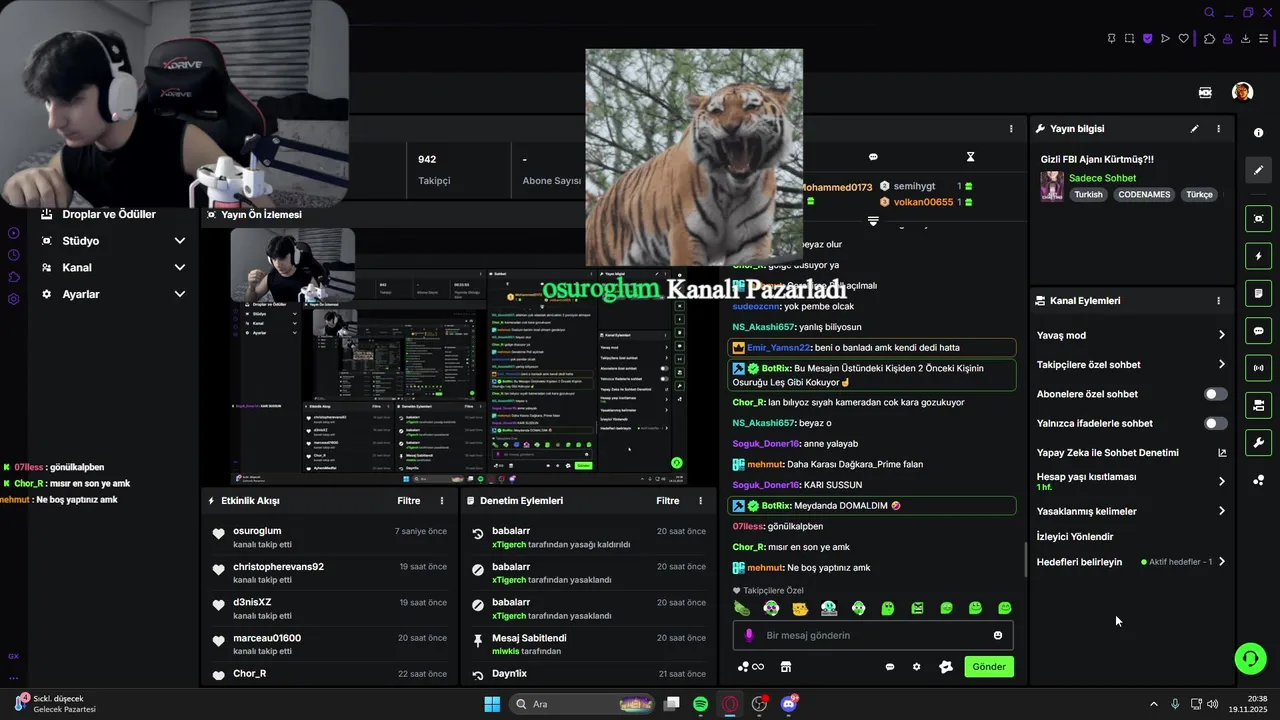Viewport: 1280px width, 720px height.
Task: Click the taskbar volume icon
Action: coord(1212,704)
